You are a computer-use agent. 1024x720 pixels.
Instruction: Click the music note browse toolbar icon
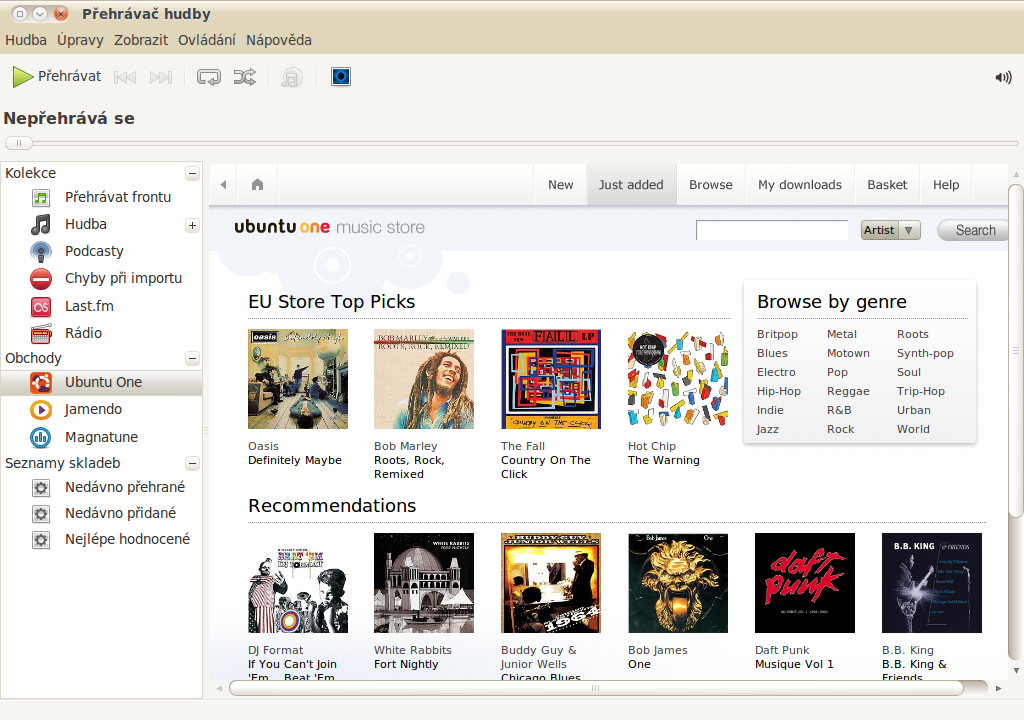(292, 77)
